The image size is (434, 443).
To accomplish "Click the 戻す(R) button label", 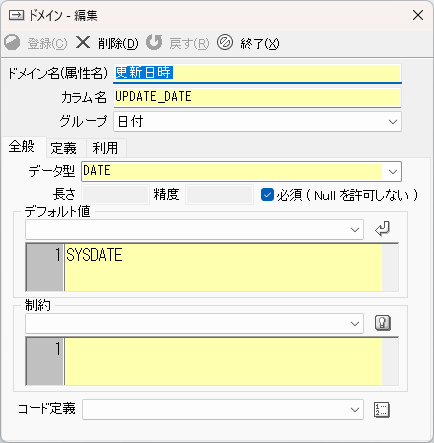I will (189, 44).
